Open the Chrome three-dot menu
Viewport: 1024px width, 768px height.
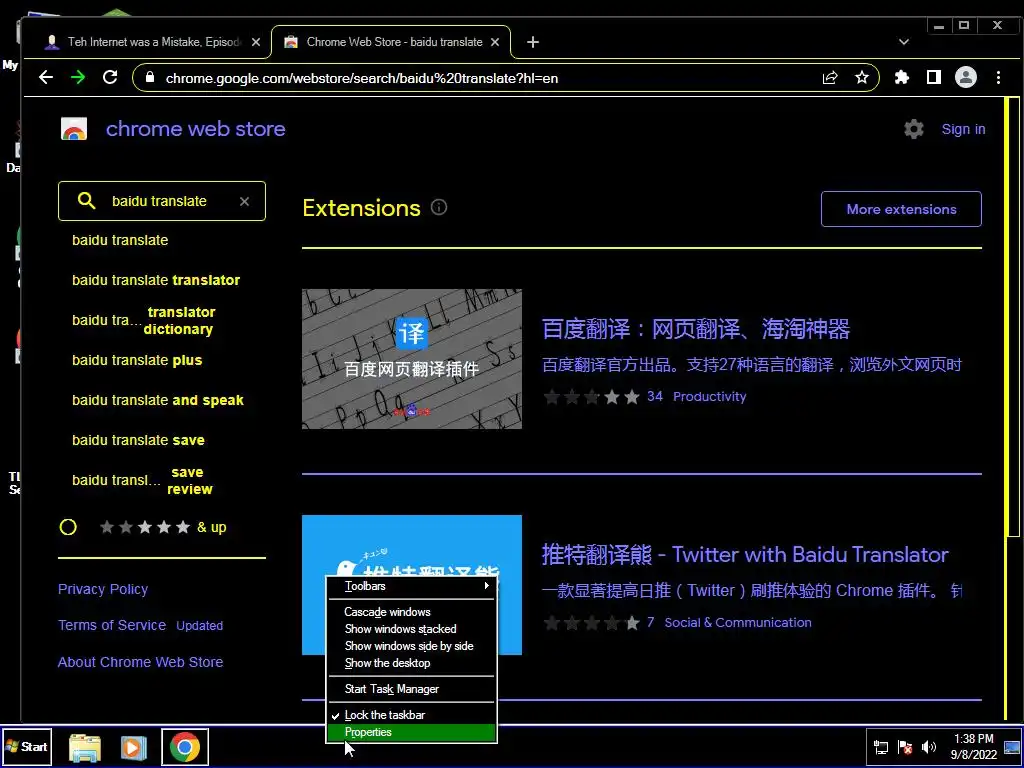pos(999,78)
